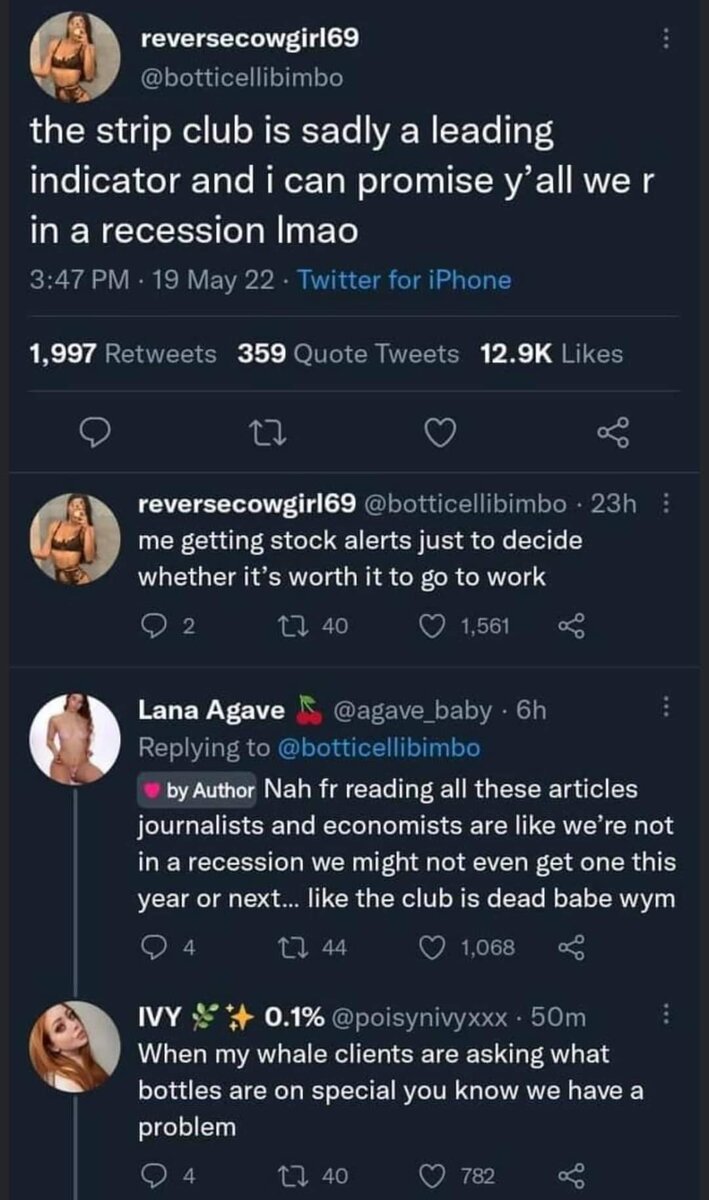View the 359 Quote Tweets
Screen dimensions: 709x1200
click(x=349, y=353)
